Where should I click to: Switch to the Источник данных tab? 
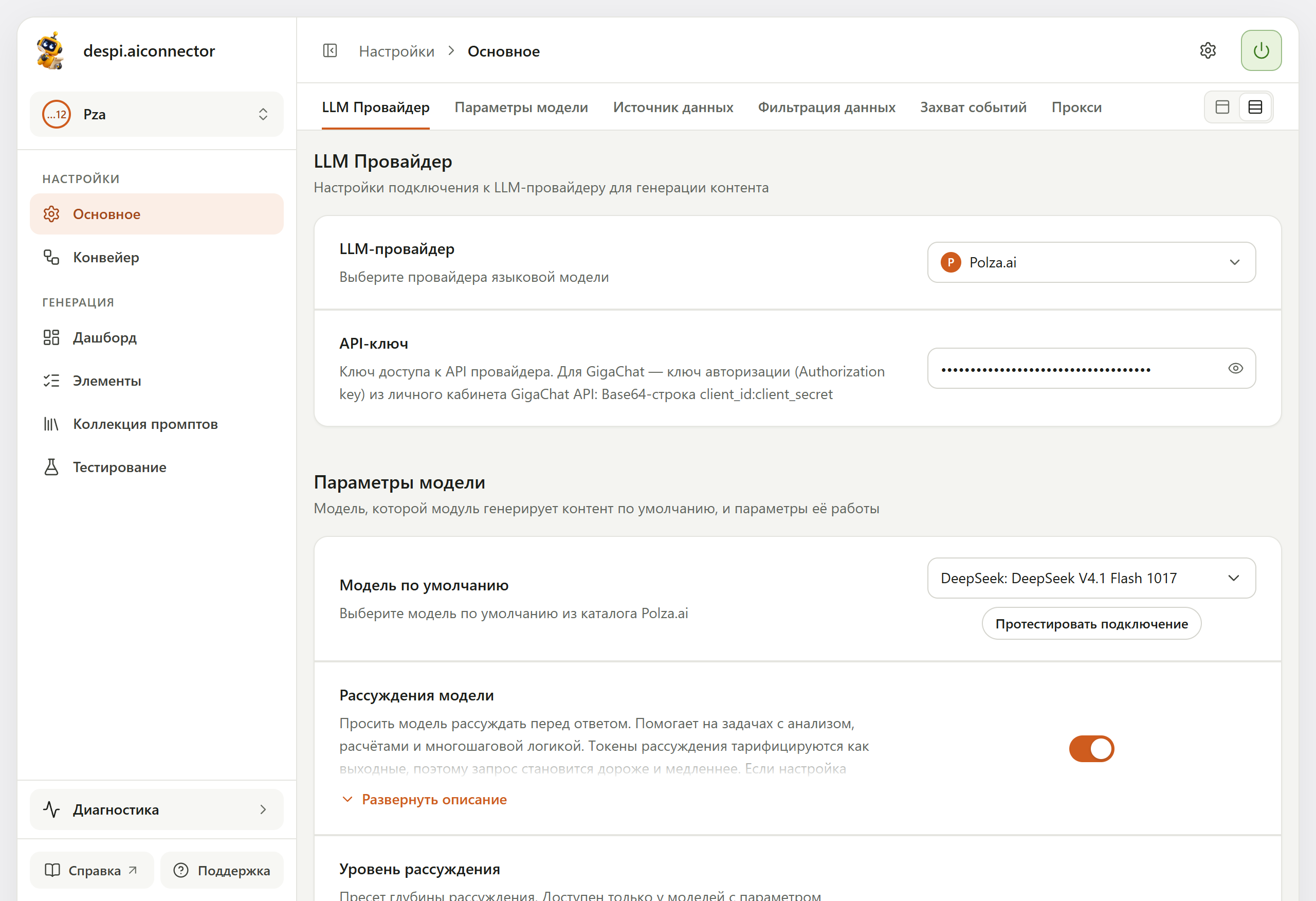pyautogui.click(x=673, y=107)
